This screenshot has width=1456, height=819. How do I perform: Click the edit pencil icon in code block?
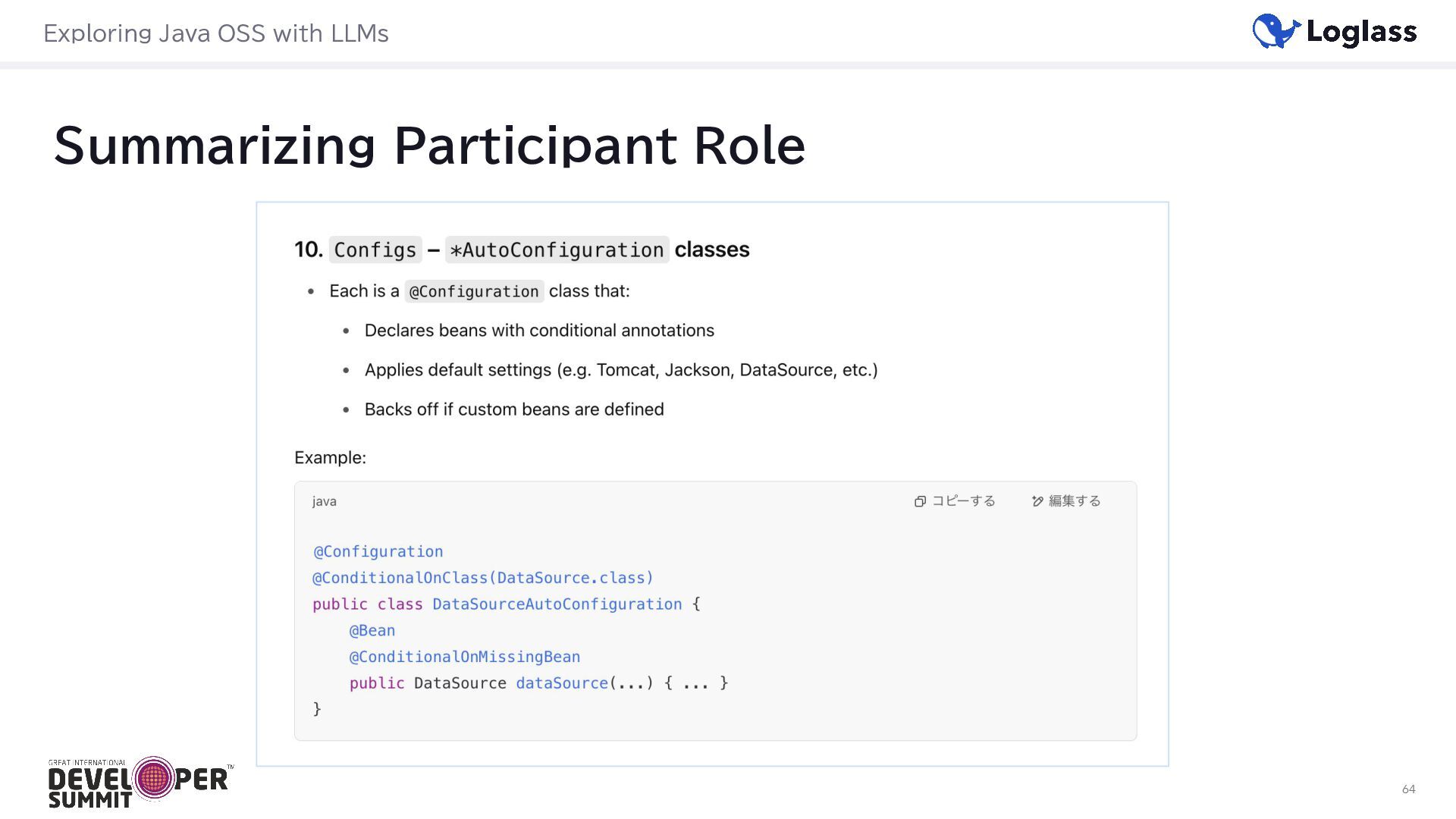pyautogui.click(x=1037, y=501)
